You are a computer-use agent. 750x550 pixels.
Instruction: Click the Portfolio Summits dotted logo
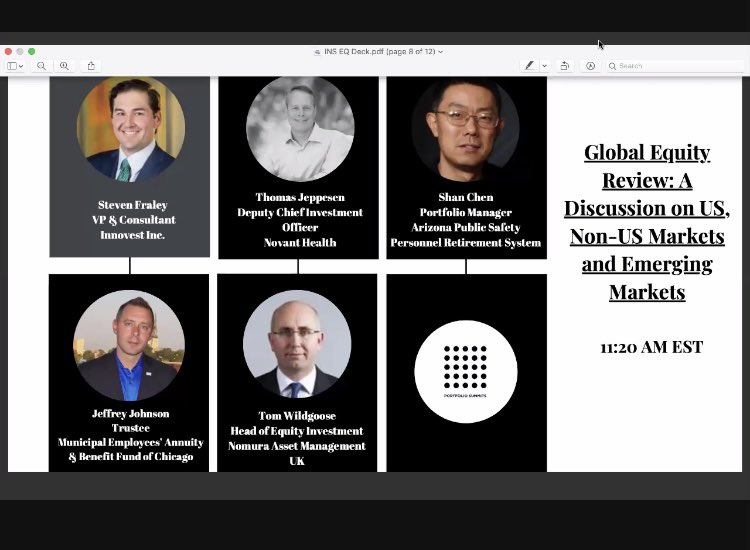click(x=465, y=372)
